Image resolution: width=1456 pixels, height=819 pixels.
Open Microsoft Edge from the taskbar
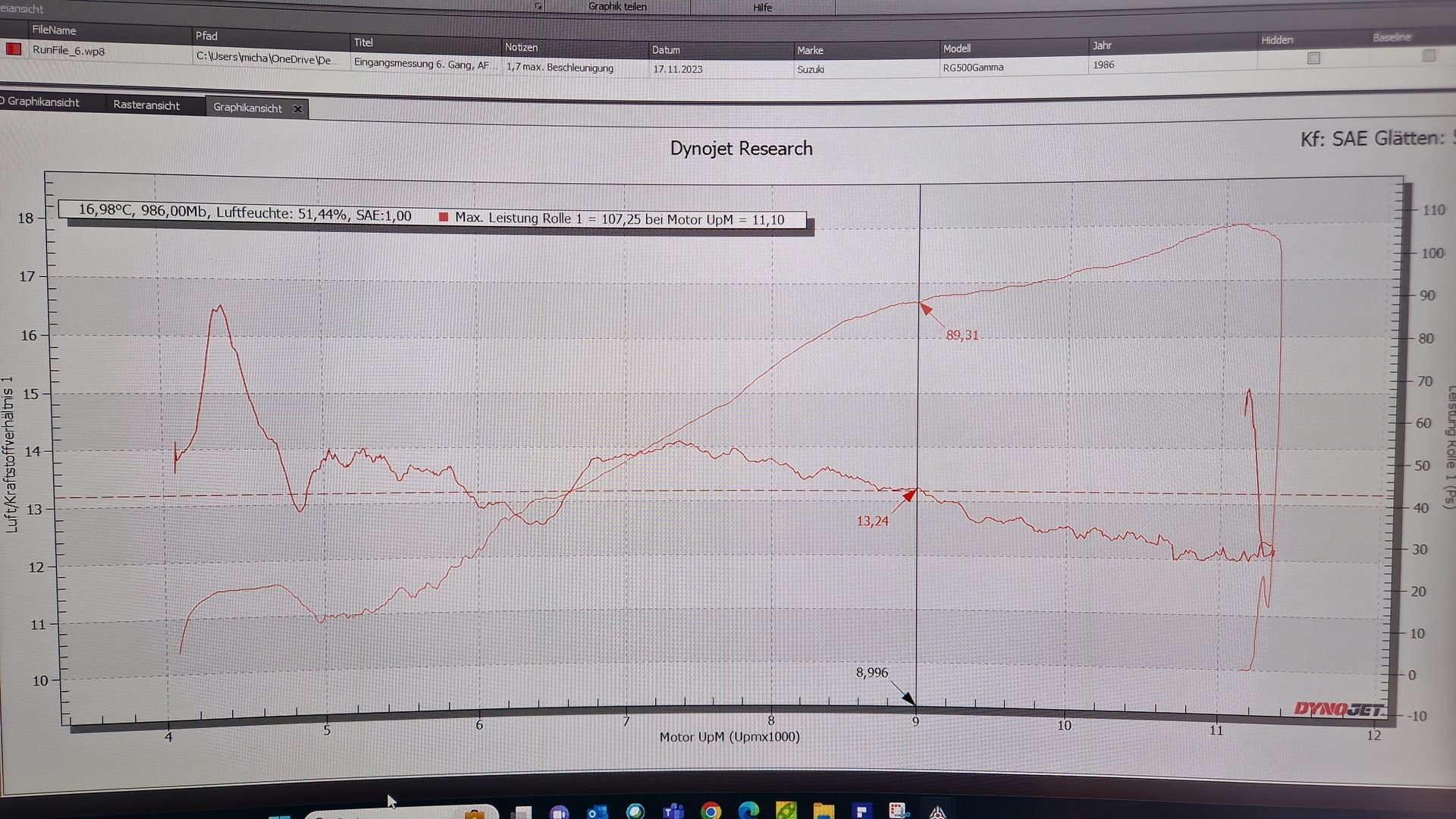pyautogui.click(x=748, y=811)
